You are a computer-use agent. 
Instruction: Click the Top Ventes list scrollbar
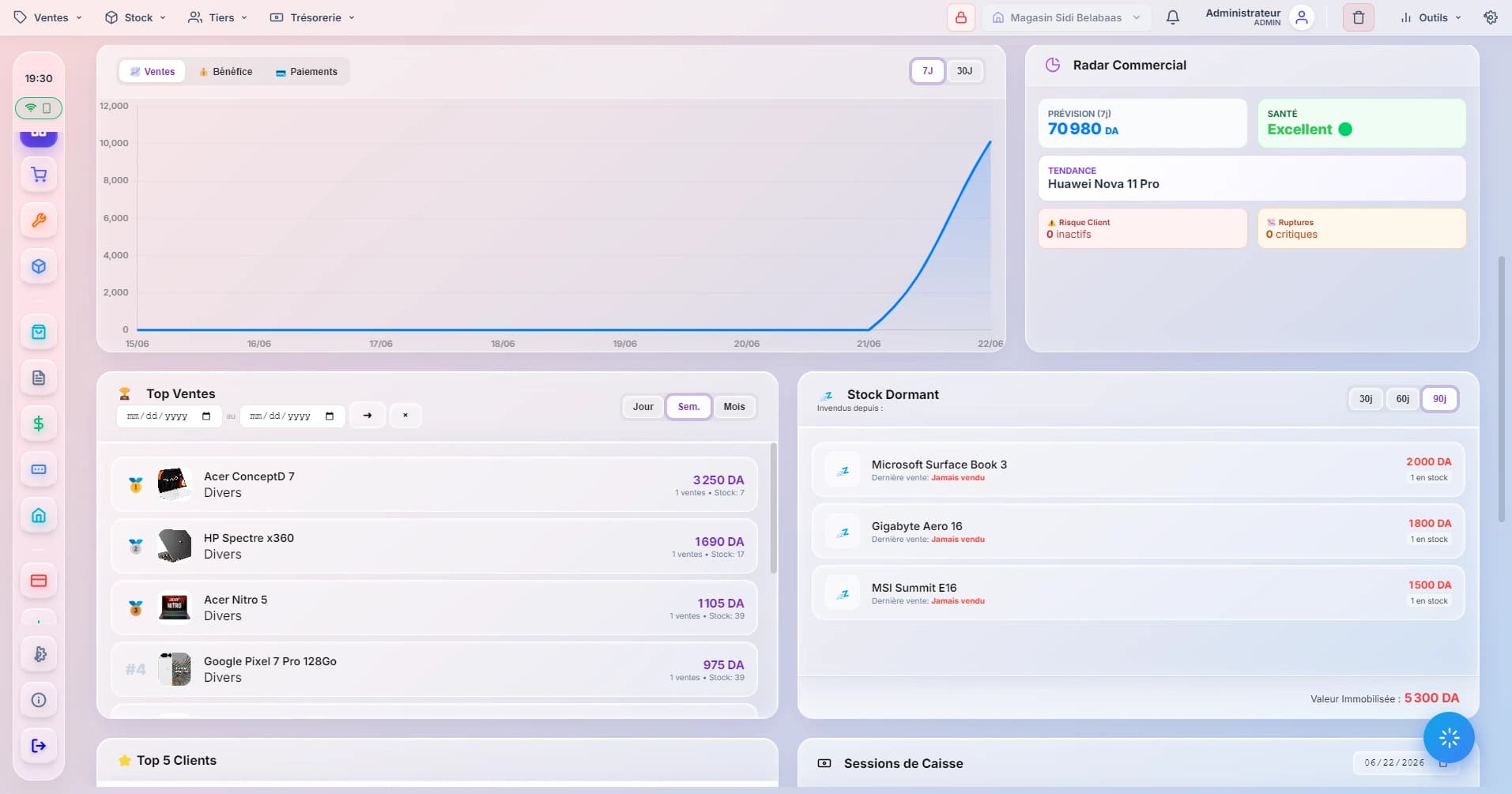click(773, 508)
